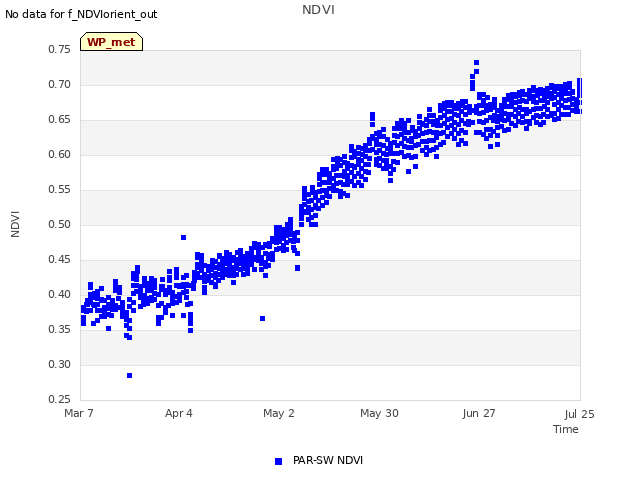Screen dimensions: 640x480
Task: Click the Time axis title
Action: 565,429
